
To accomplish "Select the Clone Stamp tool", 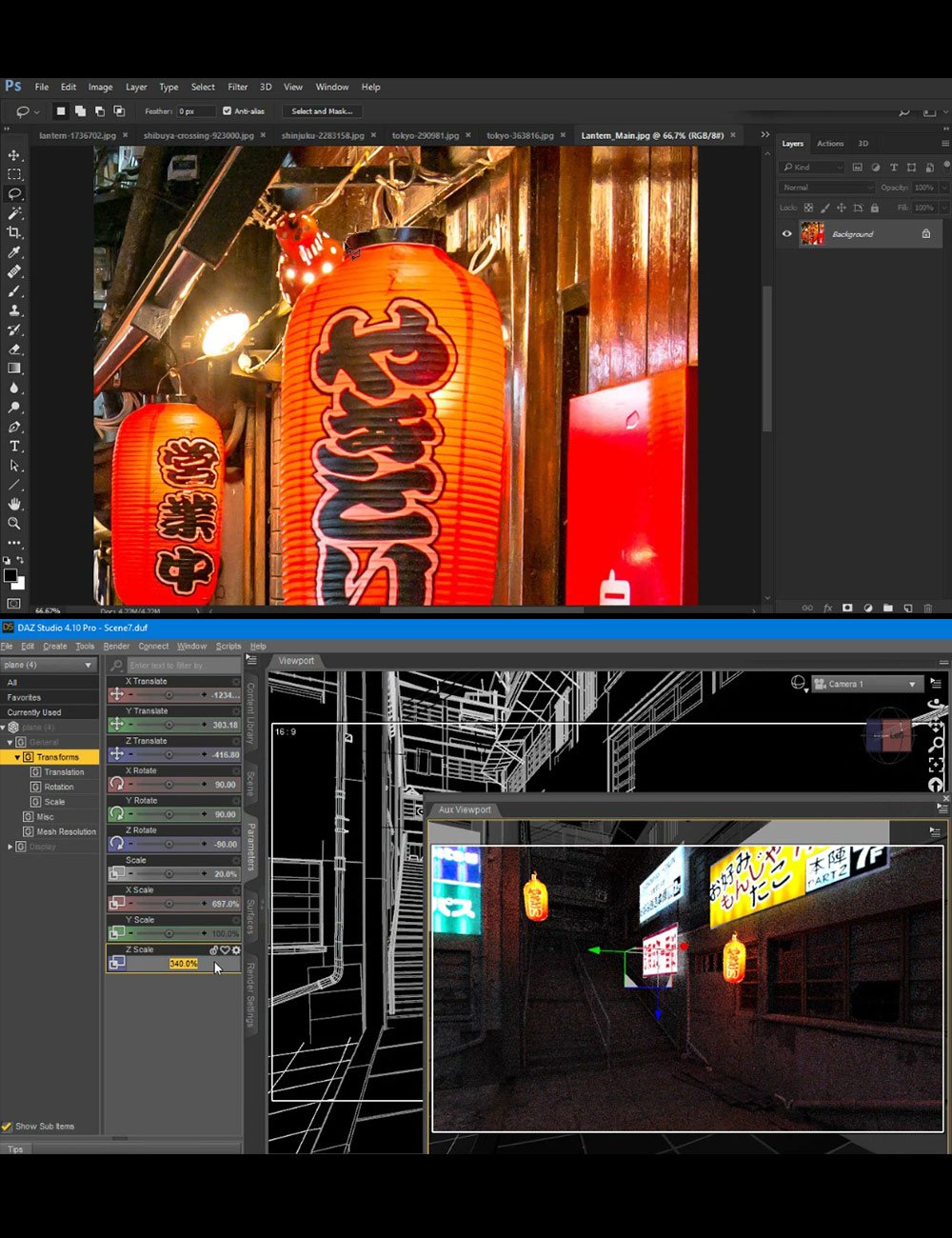I will [x=13, y=309].
